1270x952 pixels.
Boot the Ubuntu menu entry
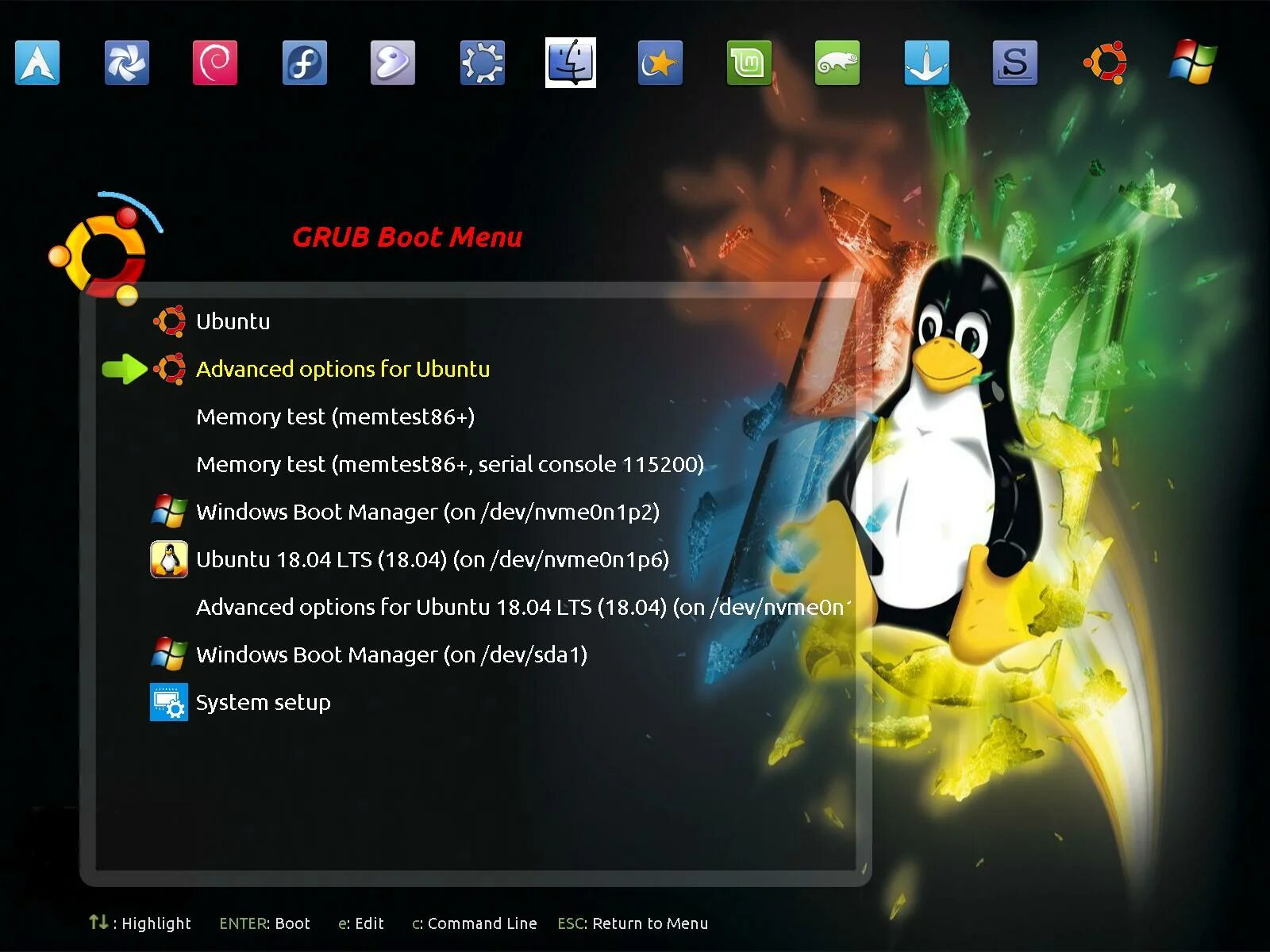pos(233,321)
